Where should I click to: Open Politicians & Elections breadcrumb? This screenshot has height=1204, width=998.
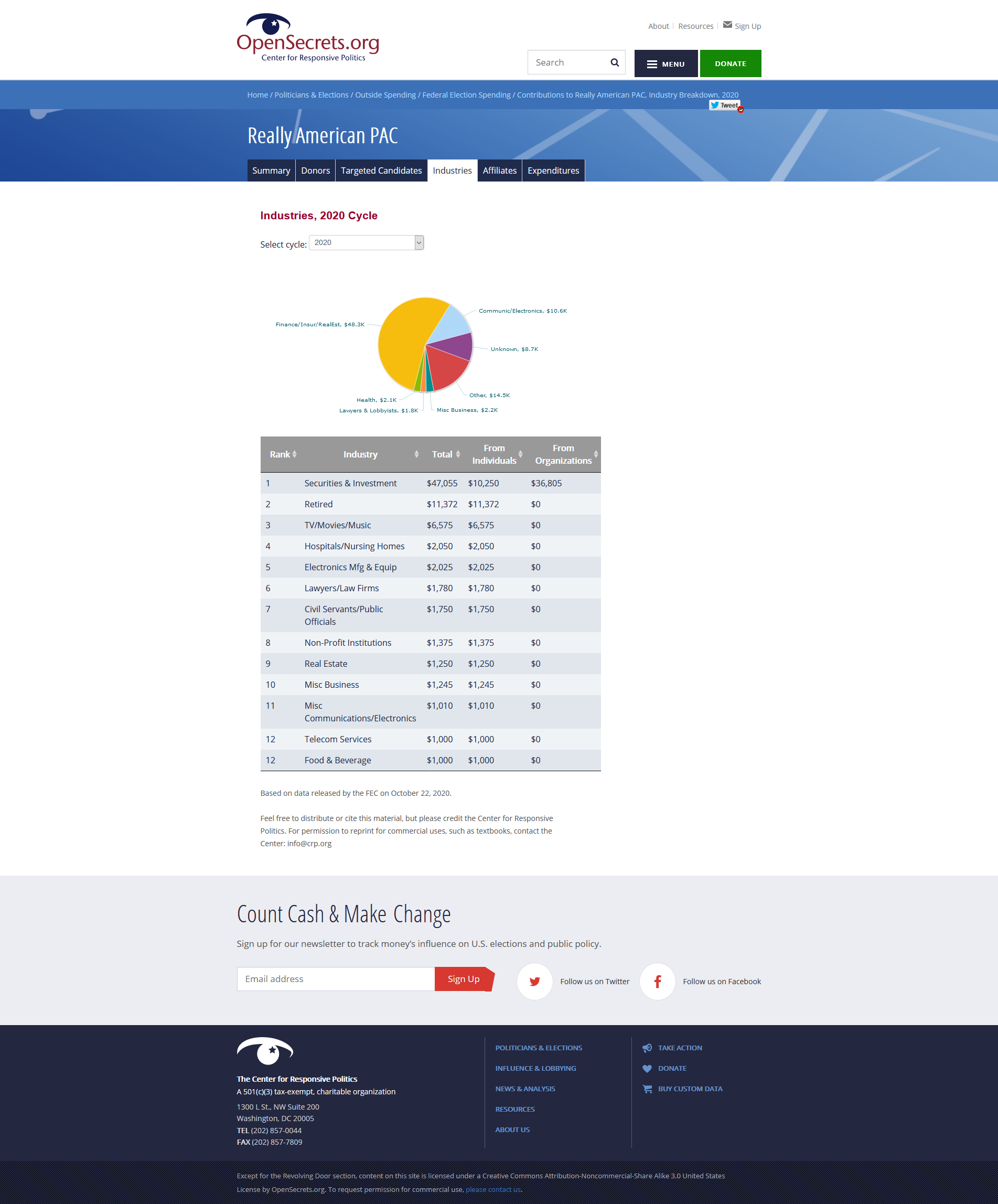coord(312,95)
